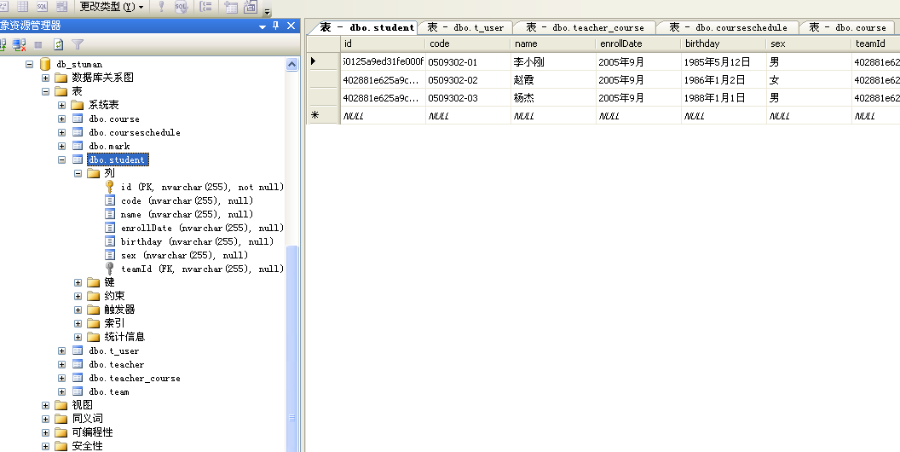This screenshot has width=900, height=452.
Task: Collapse the 列 folder
Action: [77, 173]
